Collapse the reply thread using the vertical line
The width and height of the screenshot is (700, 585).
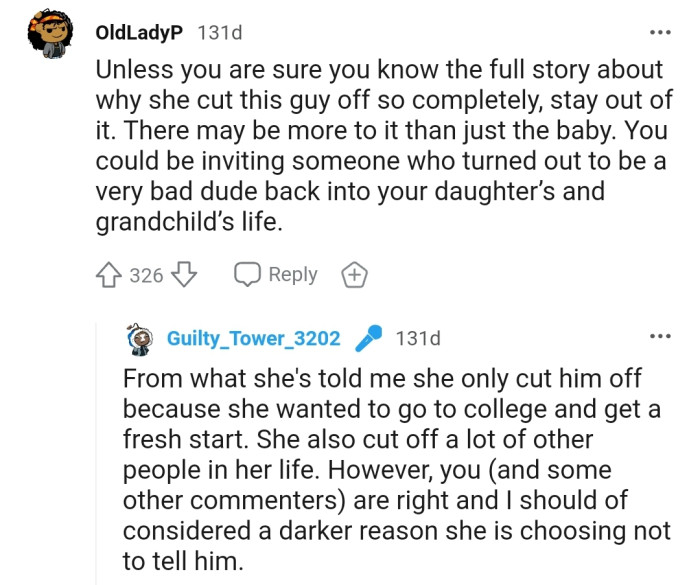(x=96, y=450)
